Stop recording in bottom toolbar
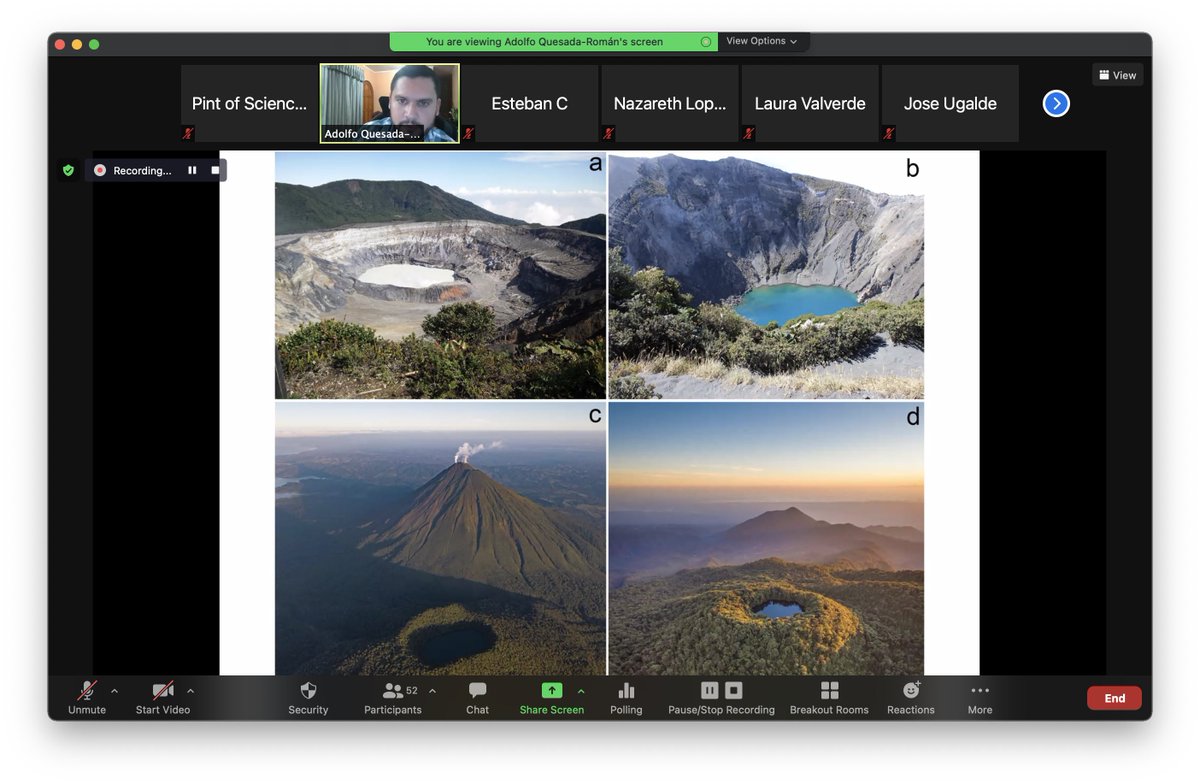Image resolution: width=1200 pixels, height=784 pixels. [734, 690]
